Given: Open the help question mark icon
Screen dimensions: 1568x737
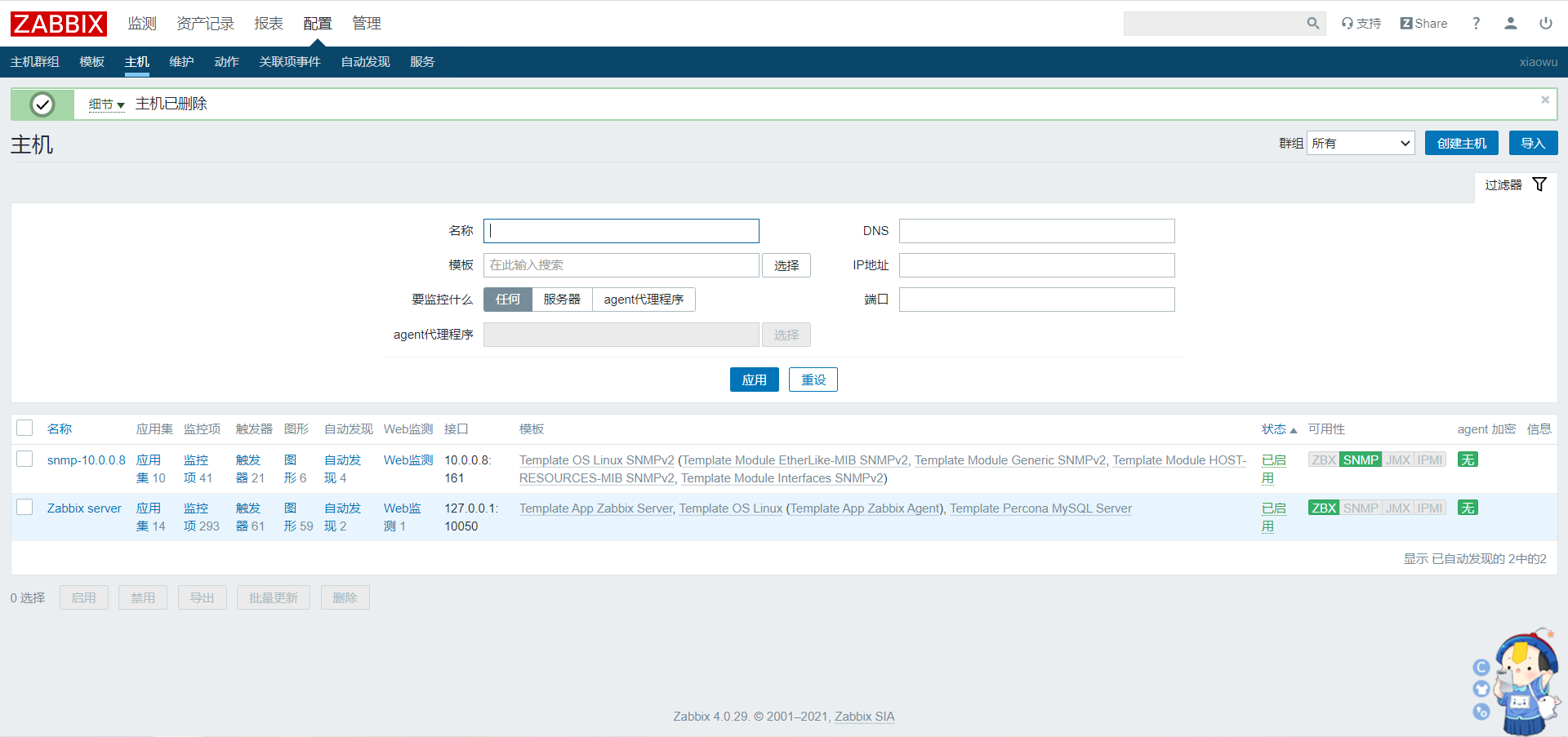Looking at the screenshot, I should tap(1476, 24).
